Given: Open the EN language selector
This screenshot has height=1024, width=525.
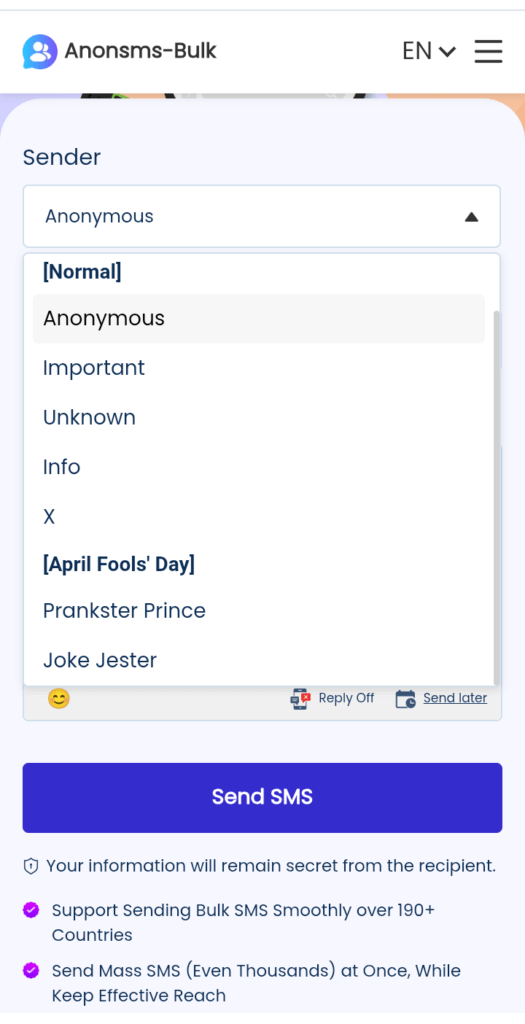Looking at the screenshot, I should [429, 51].
